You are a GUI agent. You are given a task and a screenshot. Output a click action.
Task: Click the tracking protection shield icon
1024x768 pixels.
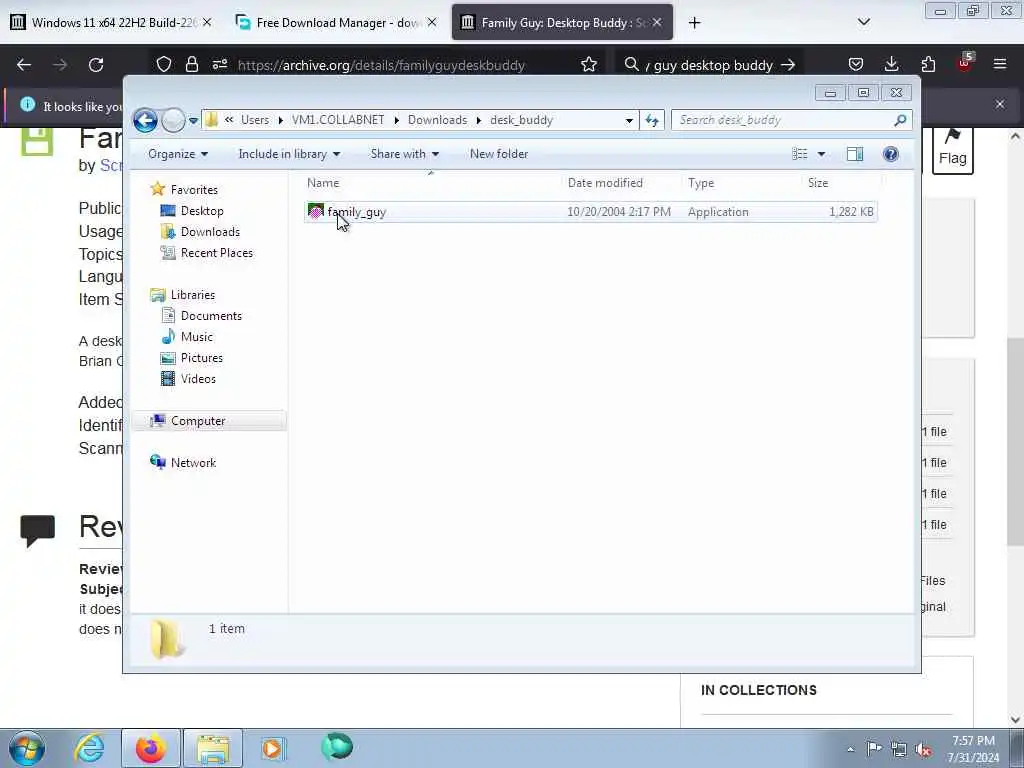click(x=164, y=65)
